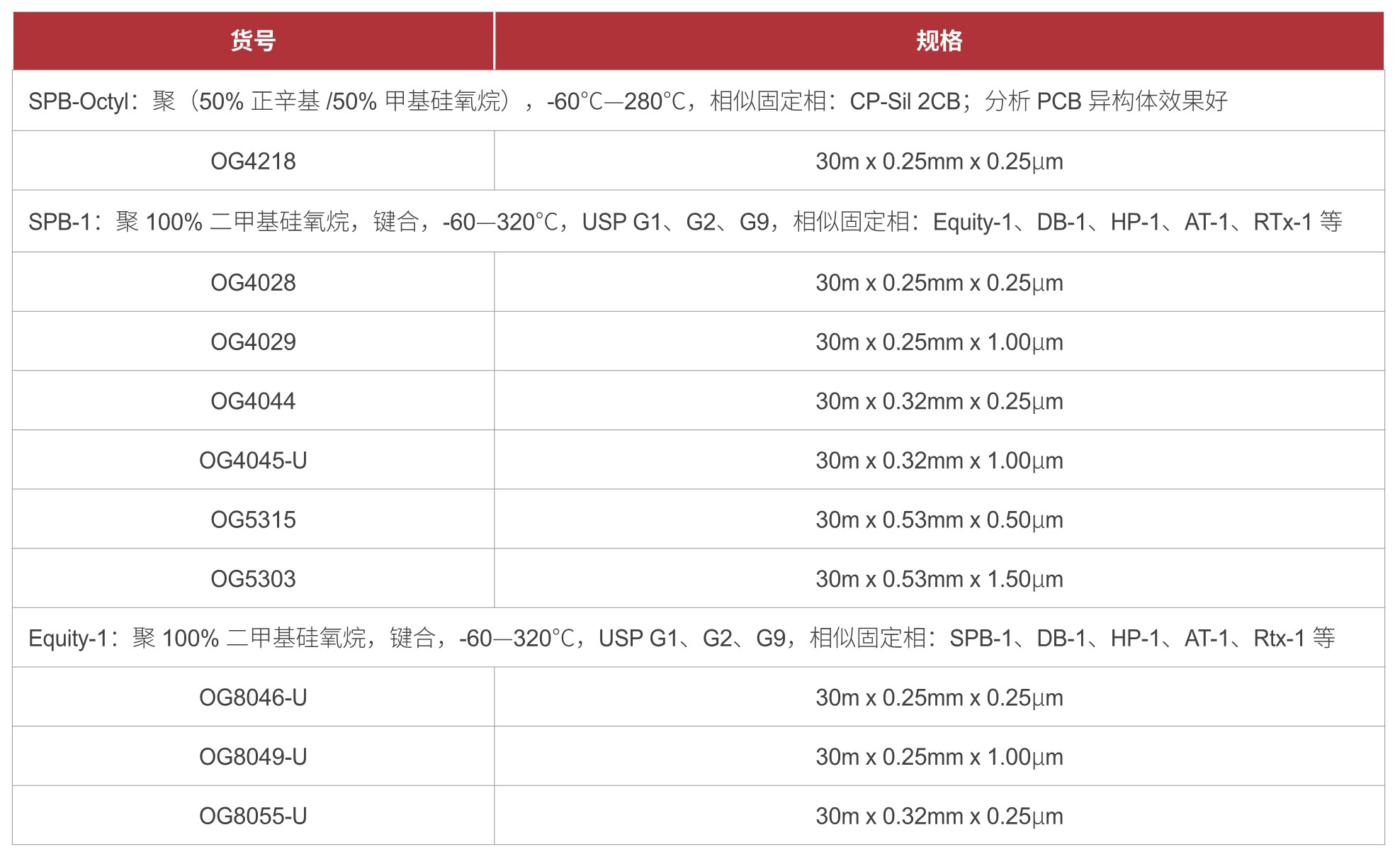
Task: Click product code OG8049-U
Action: point(253,757)
